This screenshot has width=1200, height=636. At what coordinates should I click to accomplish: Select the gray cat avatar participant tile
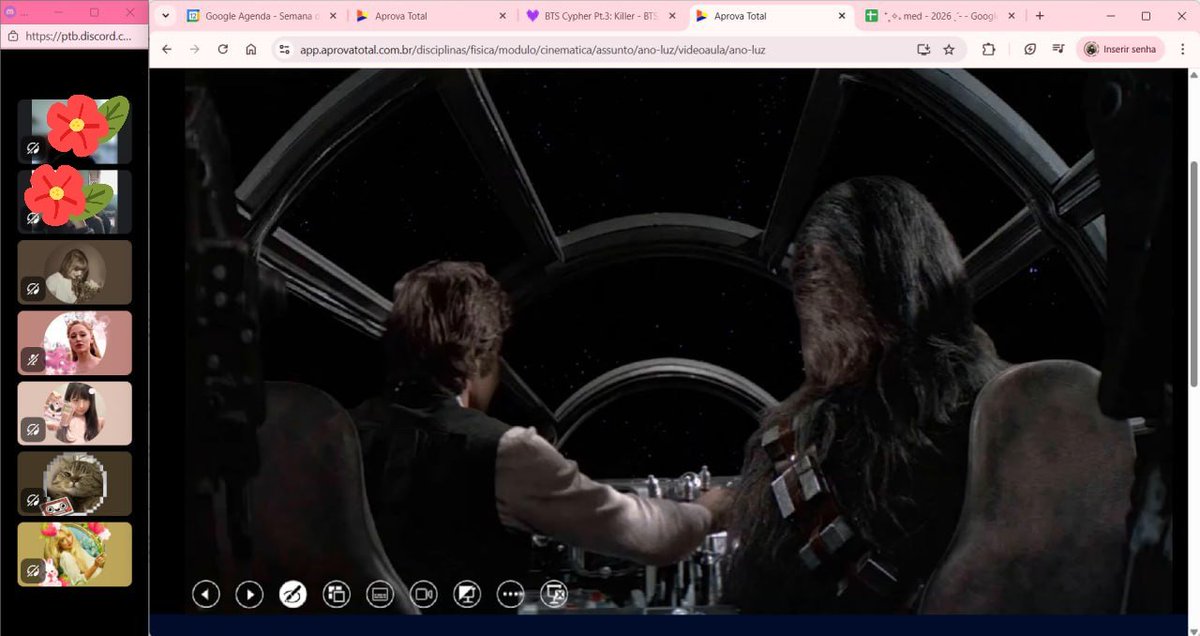pyautogui.click(x=75, y=484)
